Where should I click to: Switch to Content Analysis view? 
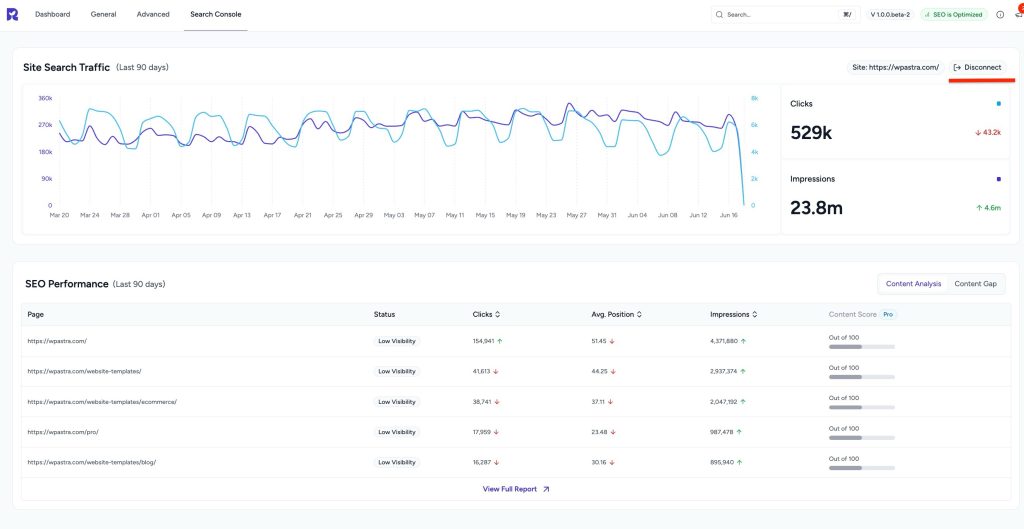pos(913,284)
